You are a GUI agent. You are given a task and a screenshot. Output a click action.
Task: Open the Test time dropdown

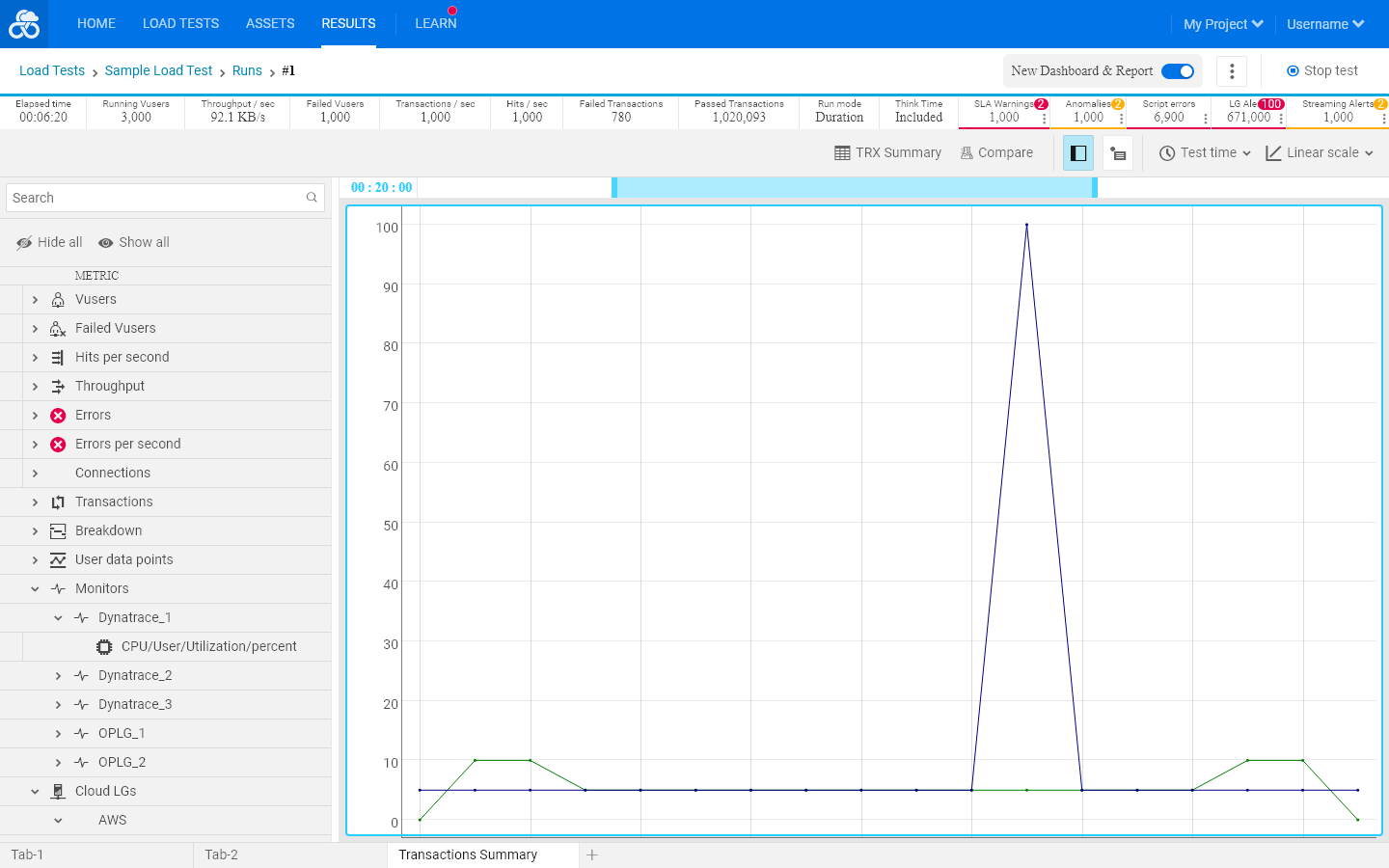pos(1205,153)
